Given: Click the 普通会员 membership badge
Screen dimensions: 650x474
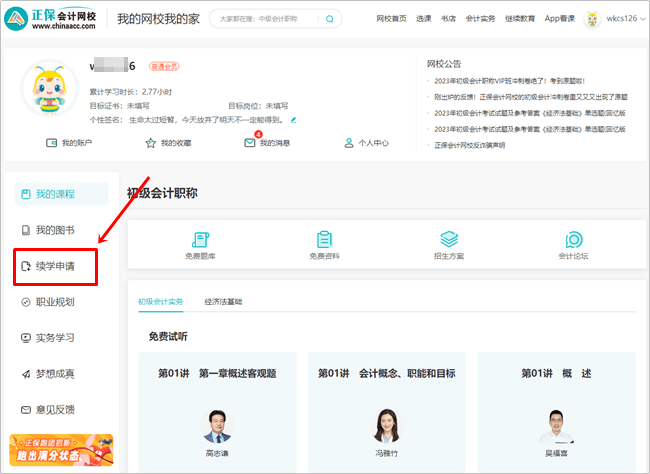Looking at the screenshot, I should (x=164, y=66).
